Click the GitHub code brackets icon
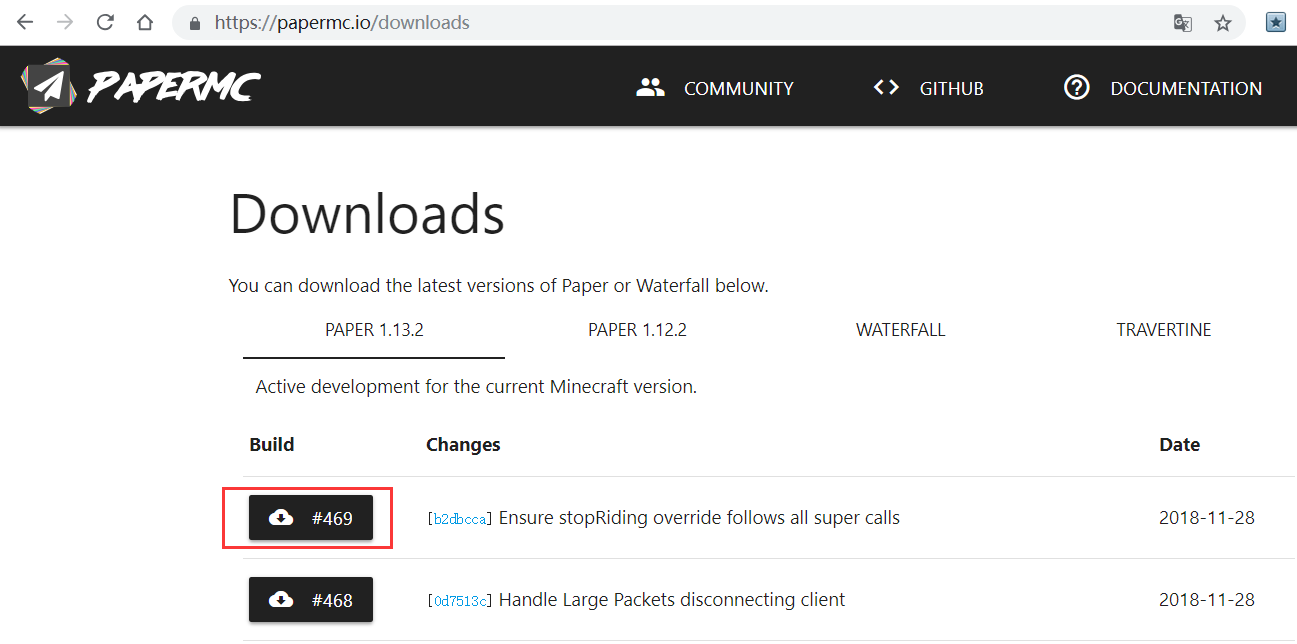Image resolution: width=1297 pixels, height=644 pixels. (886, 88)
